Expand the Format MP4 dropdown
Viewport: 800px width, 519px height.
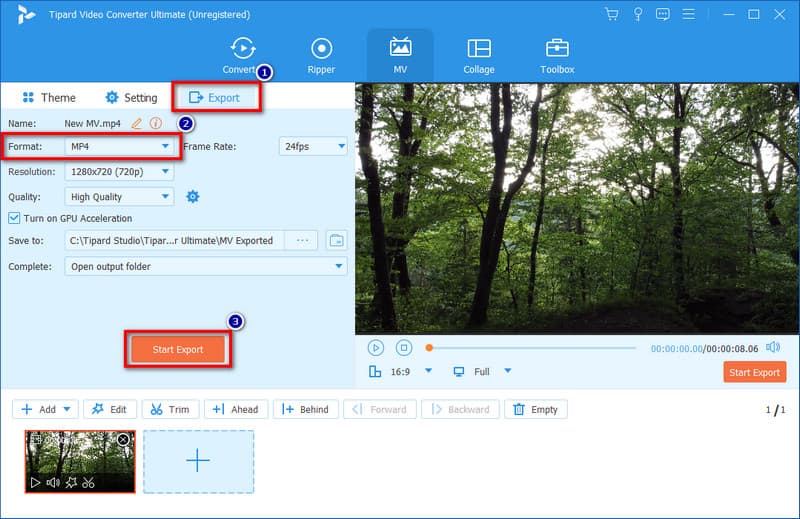point(119,146)
